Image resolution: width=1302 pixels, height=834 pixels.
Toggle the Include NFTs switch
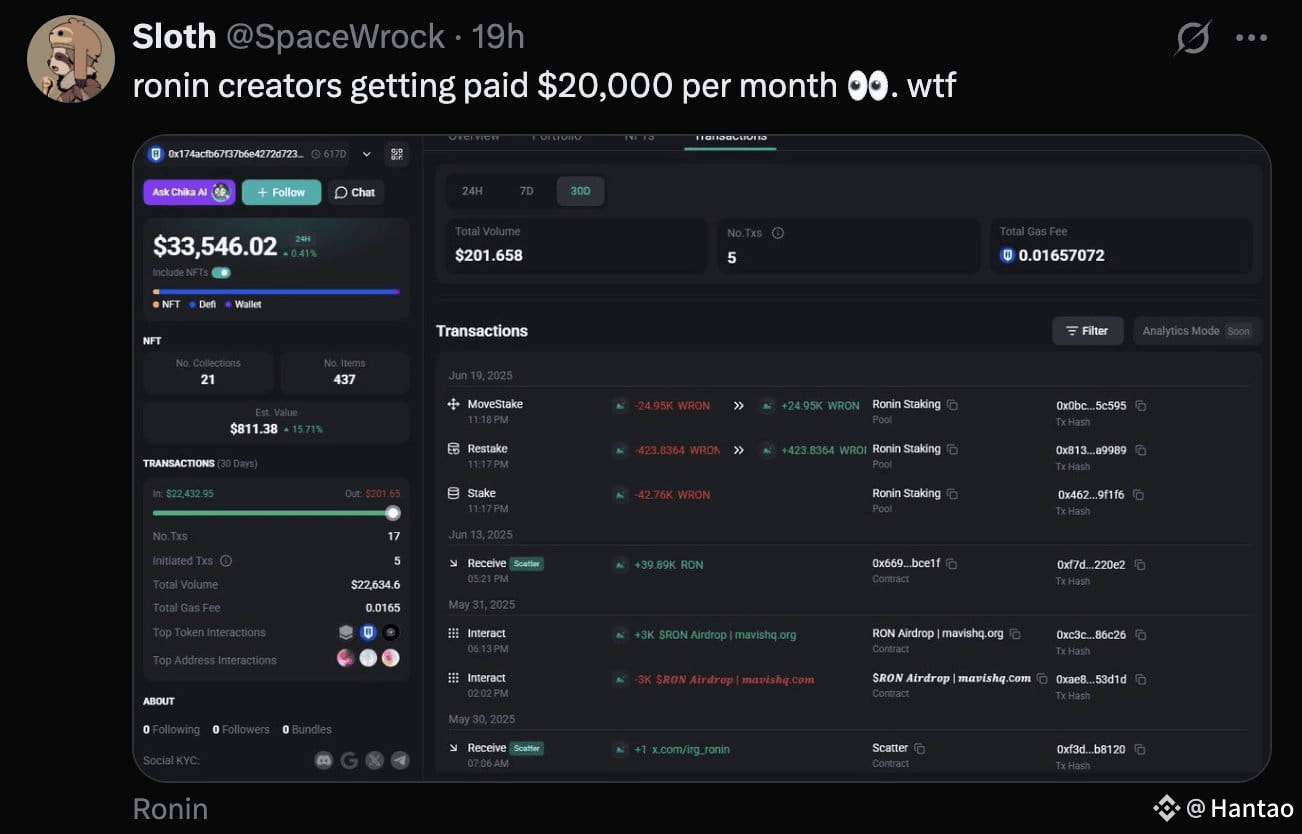click(221, 272)
